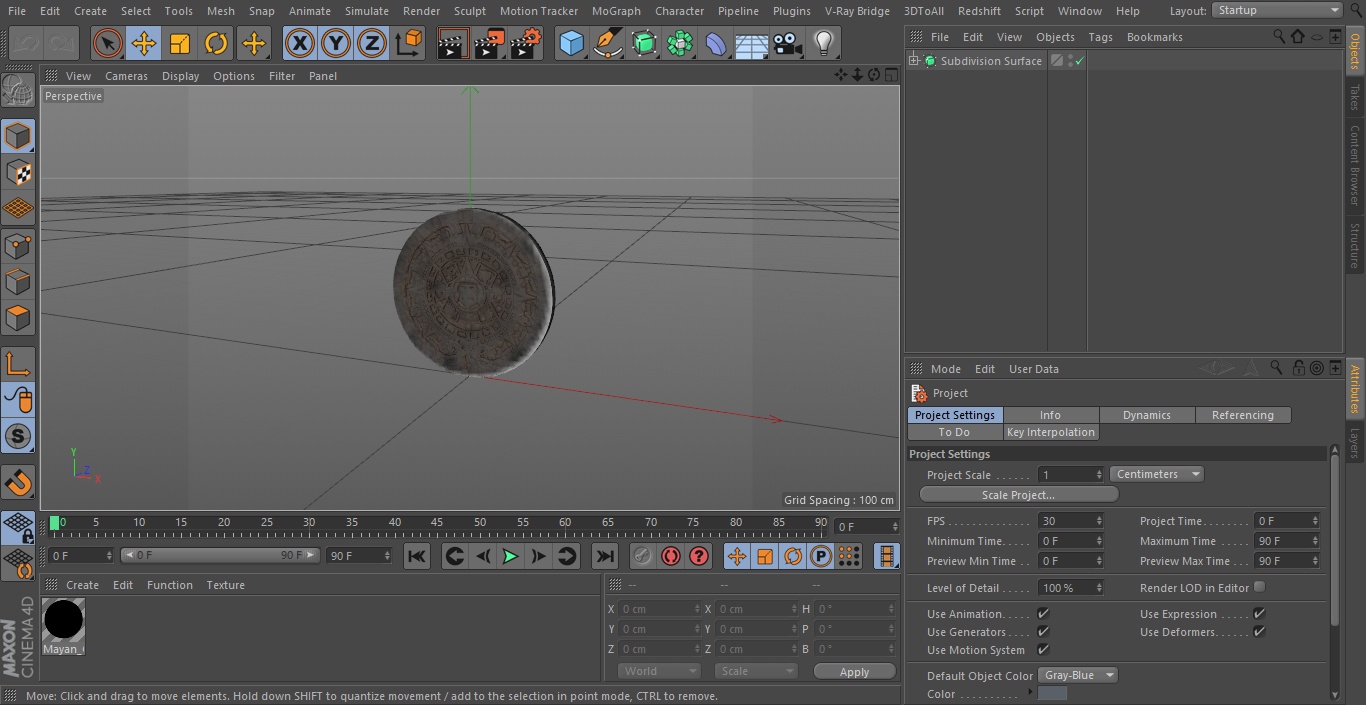
Task: Toggle Y axis lock
Action: coord(335,44)
